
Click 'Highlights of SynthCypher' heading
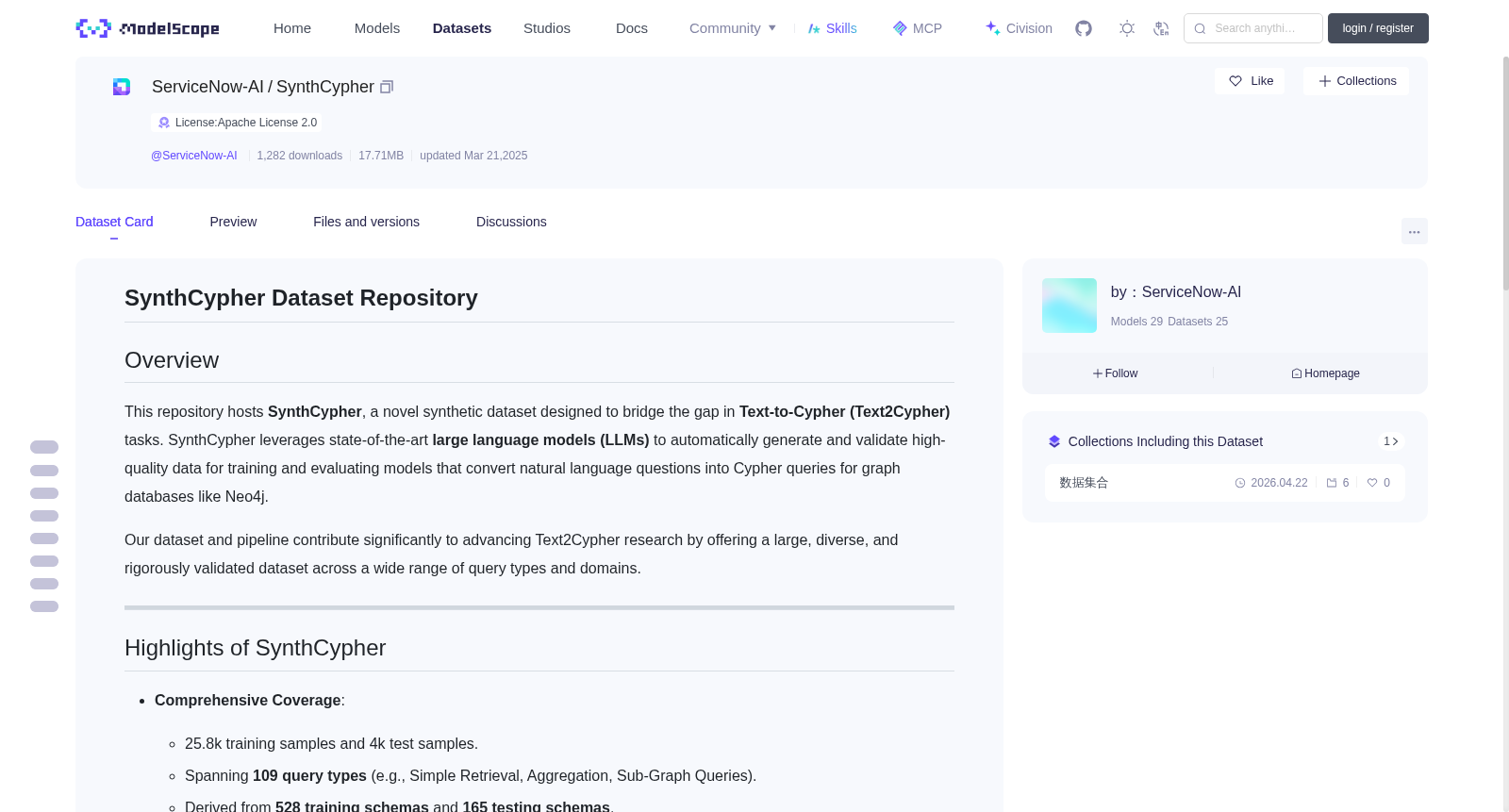pyautogui.click(x=256, y=648)
